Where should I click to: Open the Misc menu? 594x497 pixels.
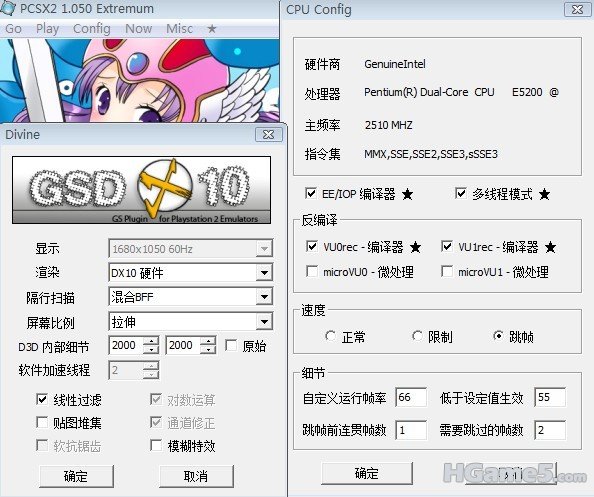[x=179, y=29]
